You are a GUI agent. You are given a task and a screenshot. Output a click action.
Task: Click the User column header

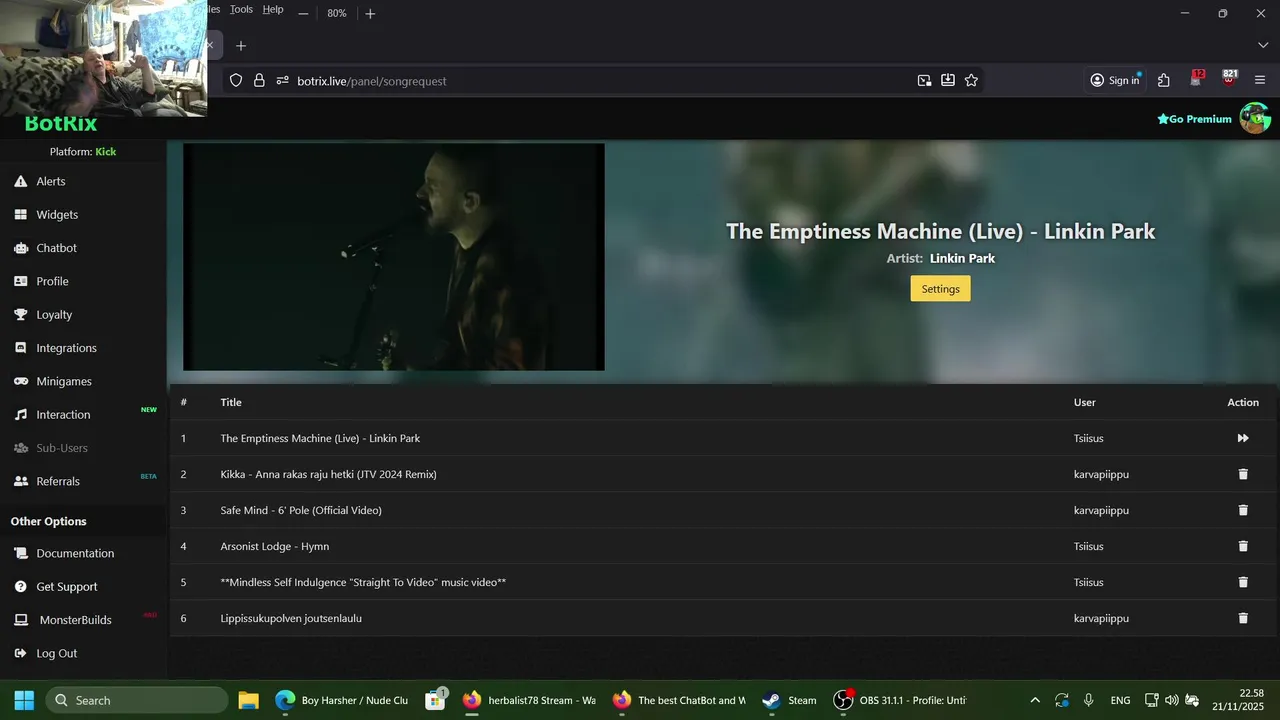(x=1085, y=402)
